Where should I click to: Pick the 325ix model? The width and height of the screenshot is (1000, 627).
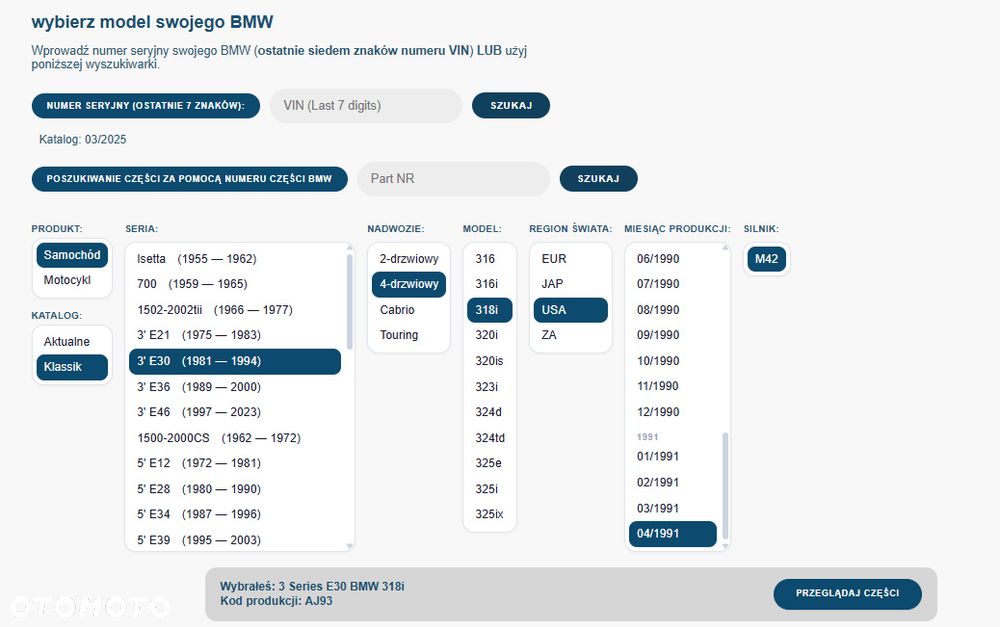coord(489,514)
